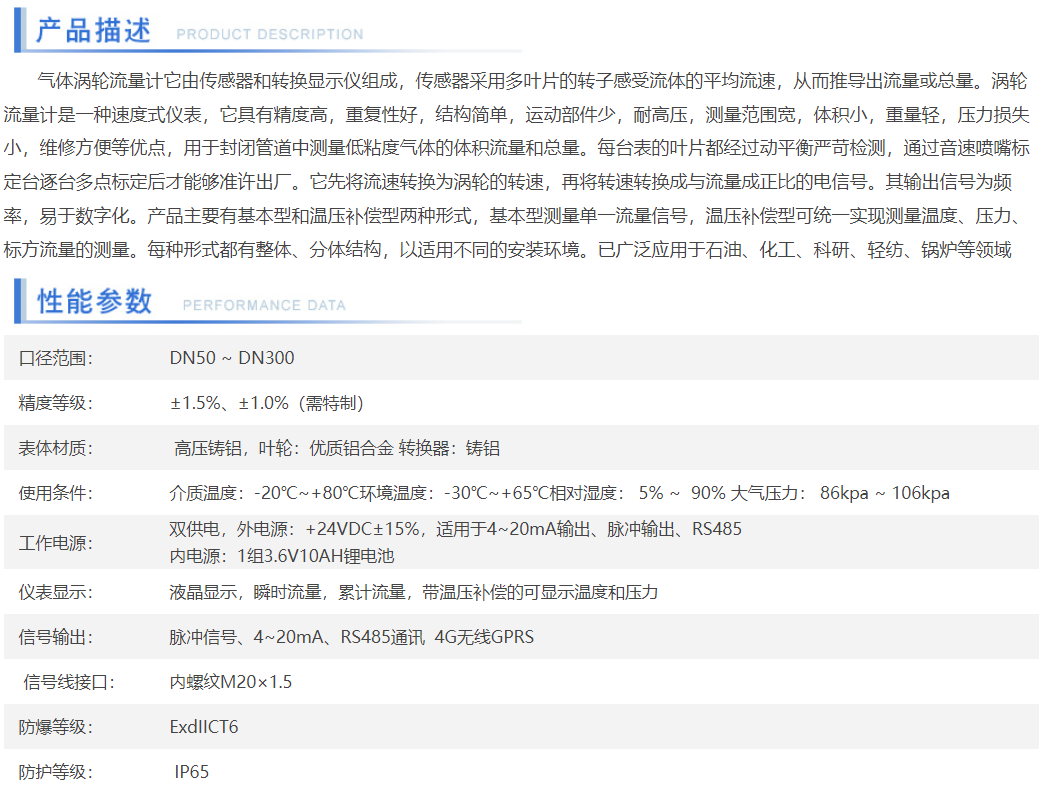Click the IP65 protection rating value
This screenshot has height=800, width=1040.
click(x=192, y=772)
